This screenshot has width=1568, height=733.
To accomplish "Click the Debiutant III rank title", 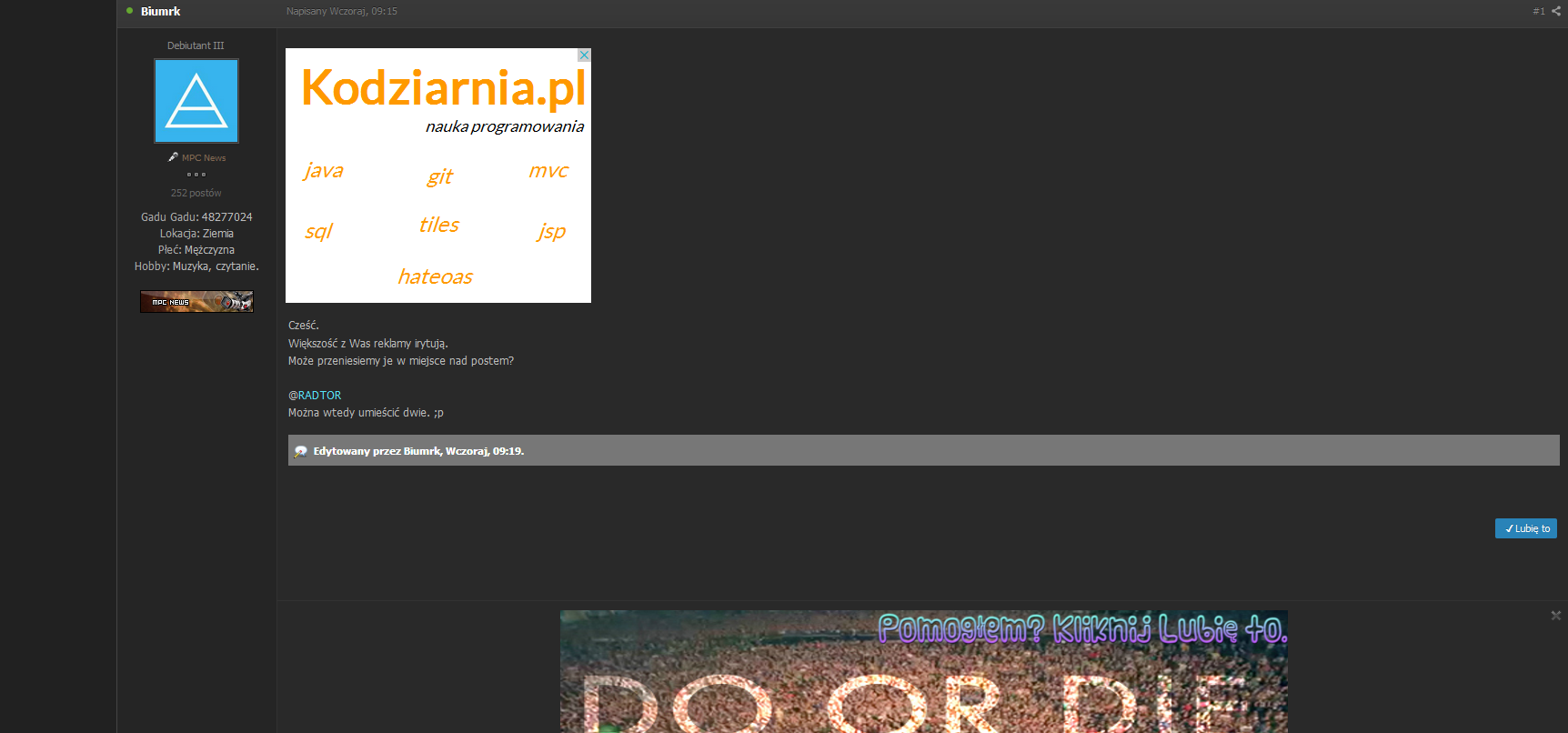I will (196, 45).
